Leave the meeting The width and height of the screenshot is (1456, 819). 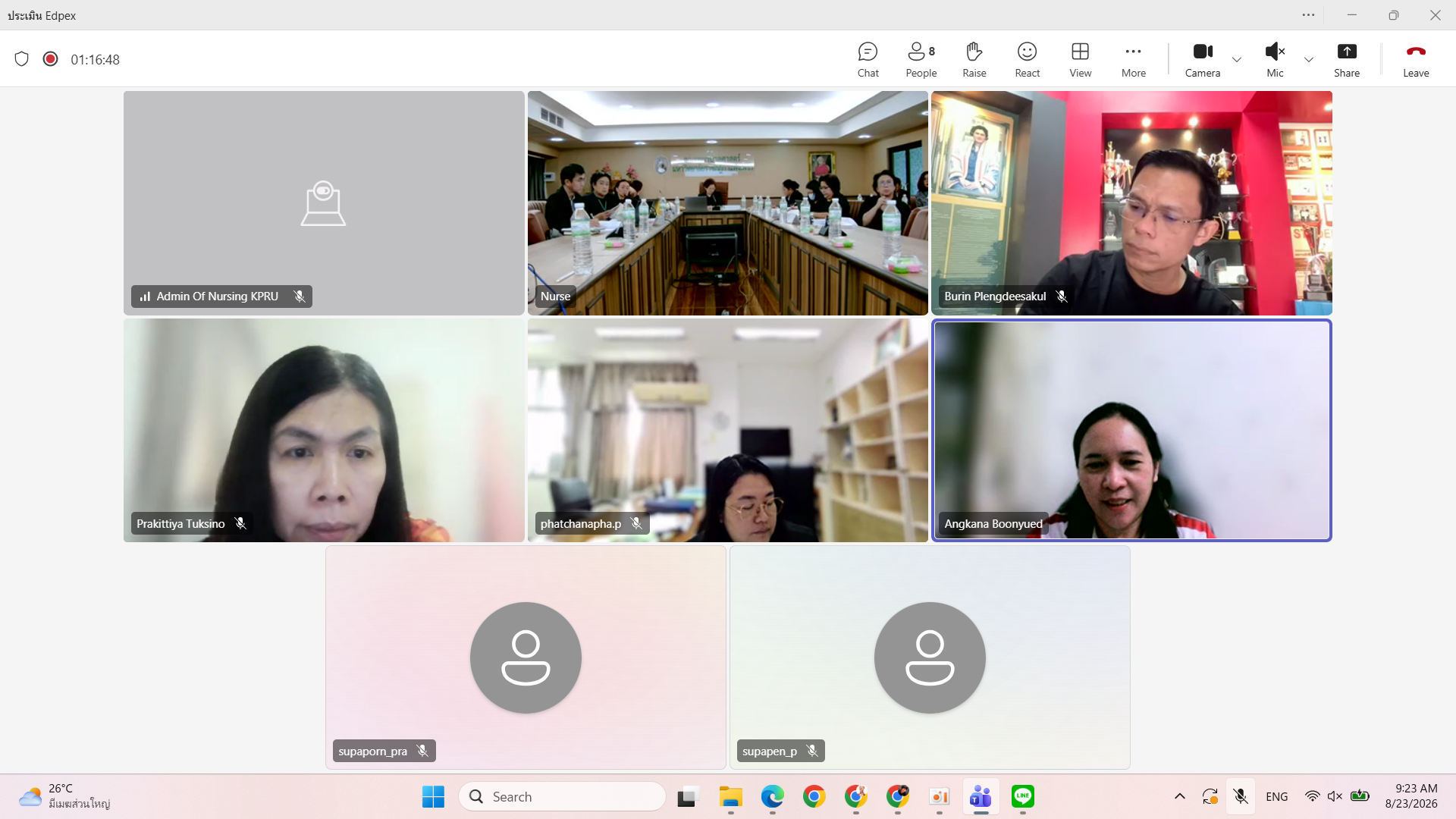(1415, 60)
